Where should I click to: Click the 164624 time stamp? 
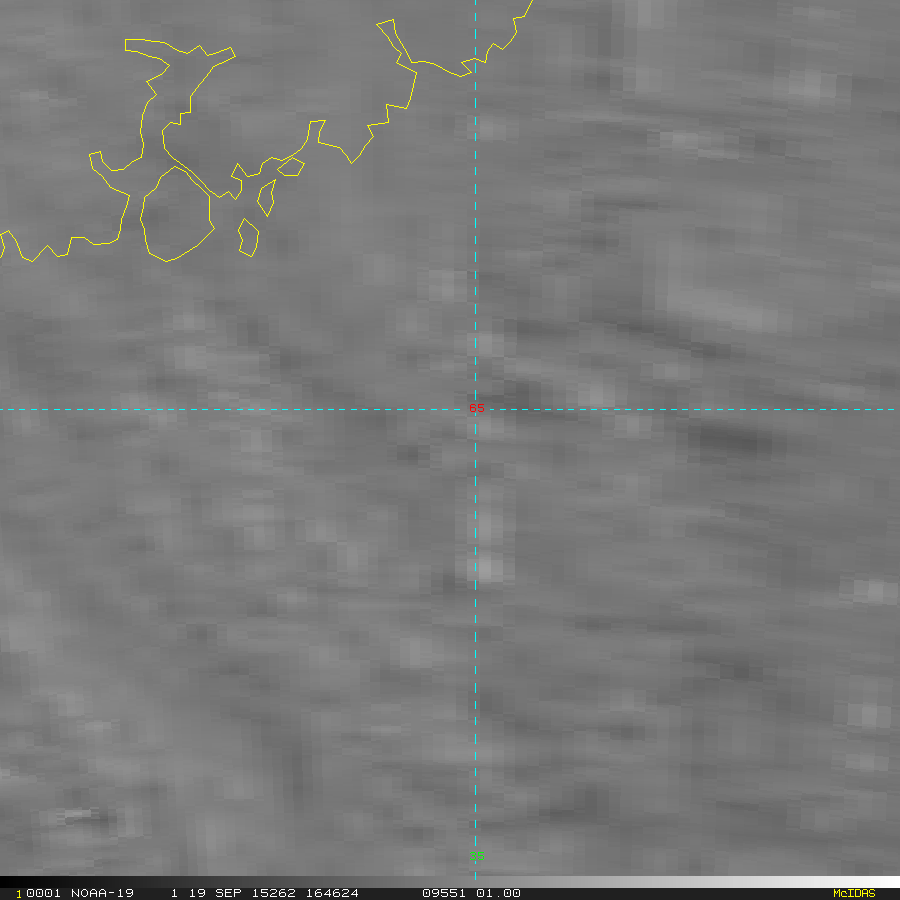pyautogui.click(x=332, y=893)
